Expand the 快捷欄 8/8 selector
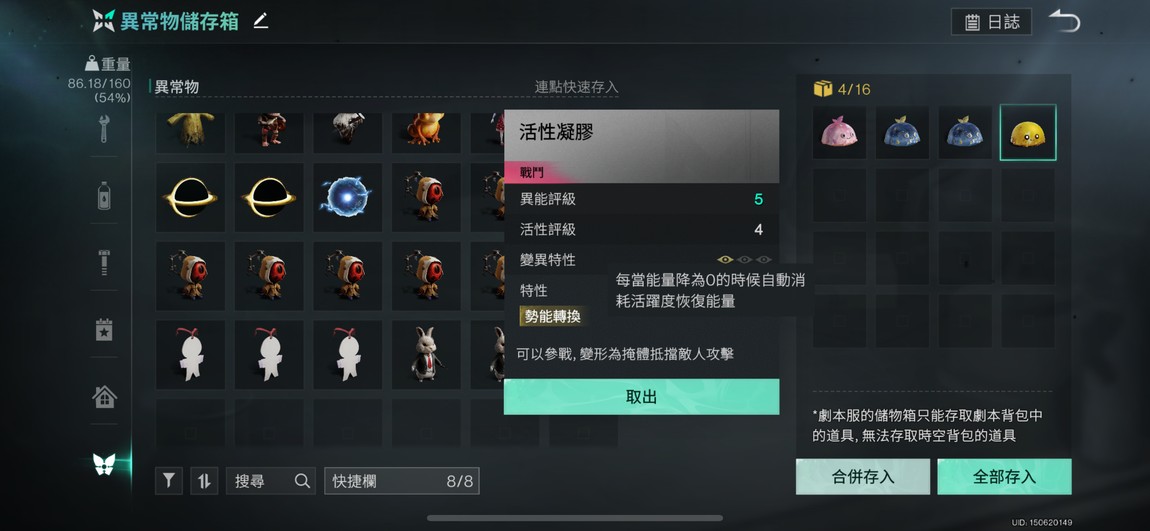1150x531 pixels. click(x=402, y=481)
